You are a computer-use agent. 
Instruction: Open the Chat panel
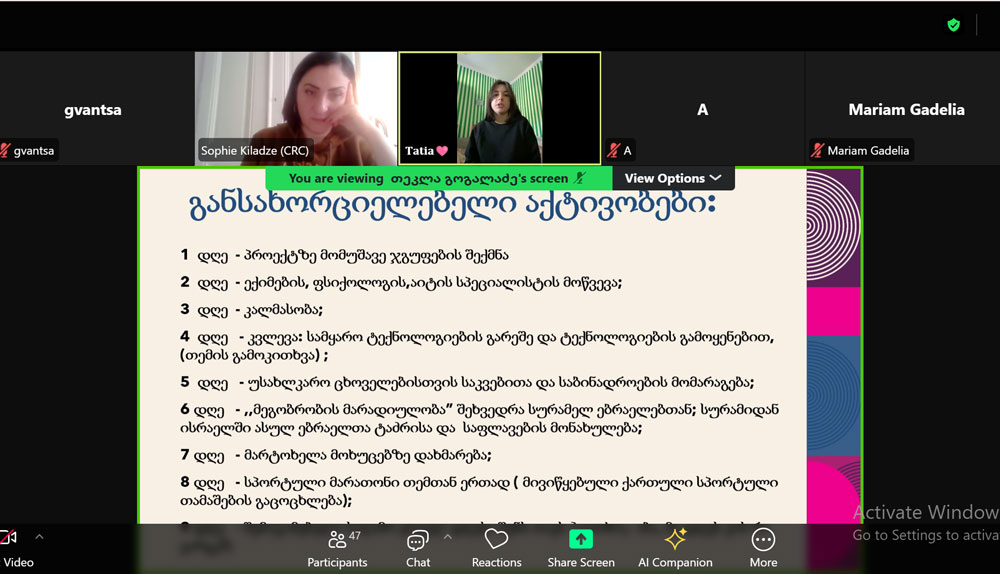pos(418,547)
